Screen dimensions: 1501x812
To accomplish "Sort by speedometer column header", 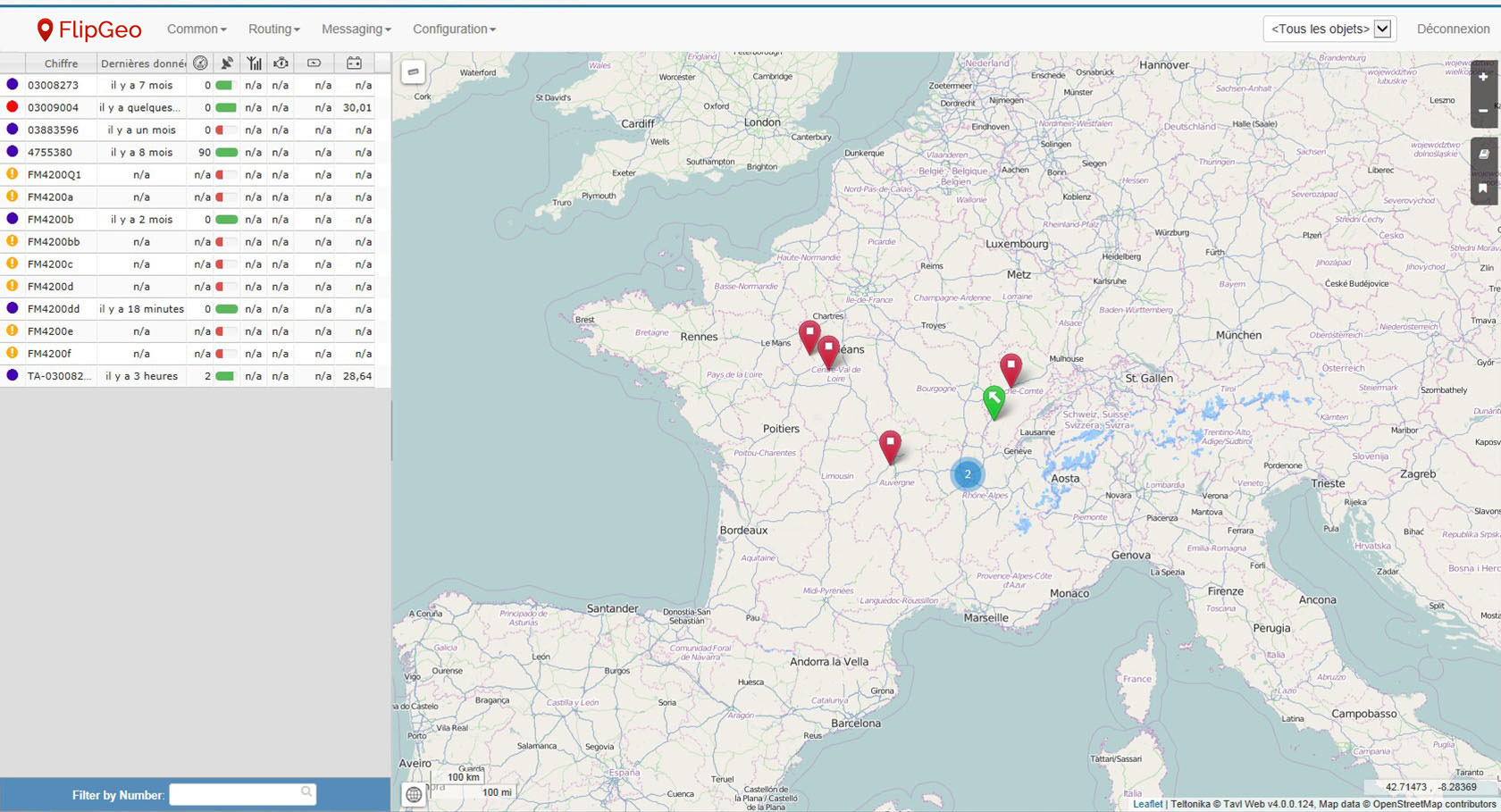I will click(200, 63).
